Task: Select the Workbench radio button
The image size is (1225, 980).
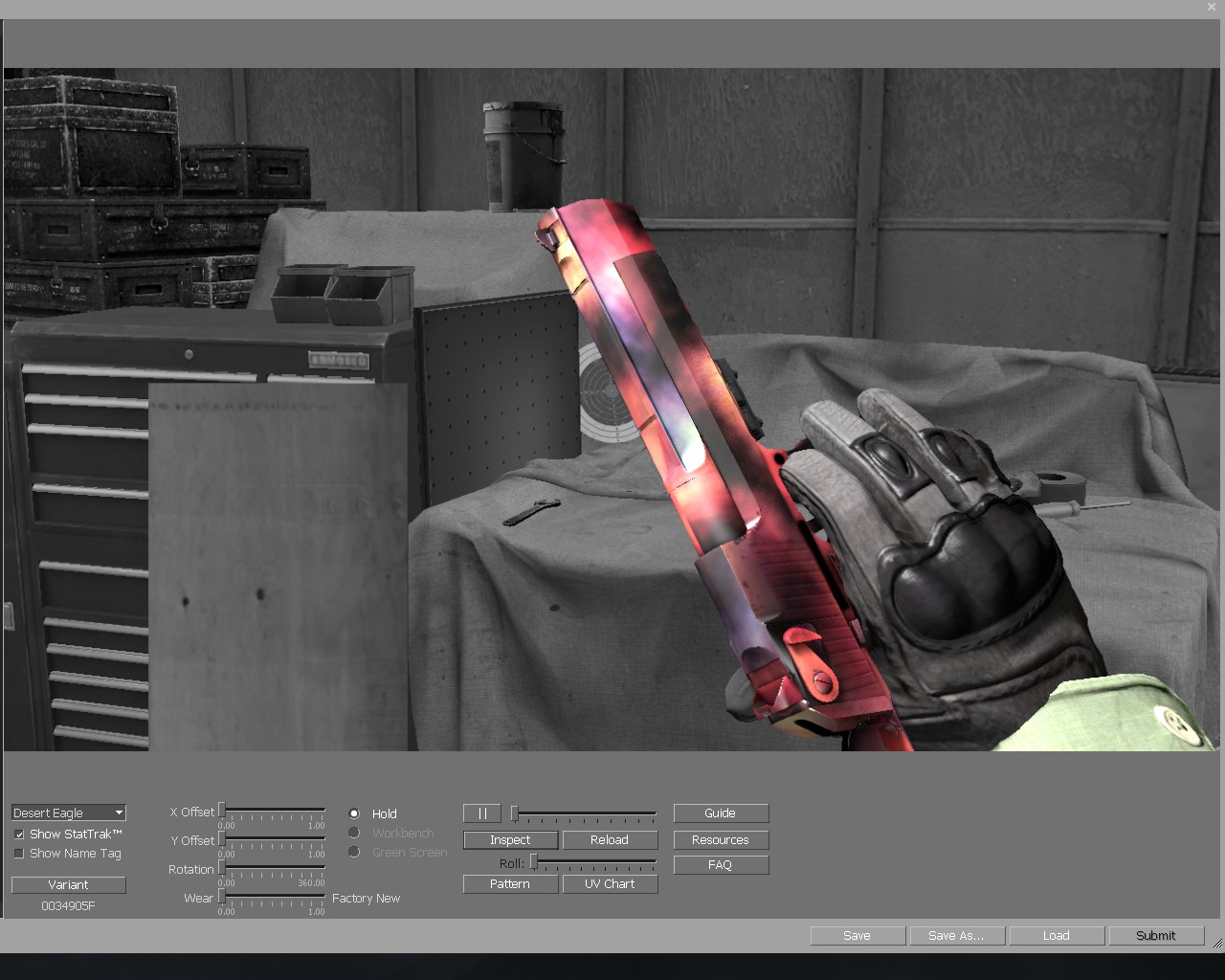Action: (x=354, y=833)
